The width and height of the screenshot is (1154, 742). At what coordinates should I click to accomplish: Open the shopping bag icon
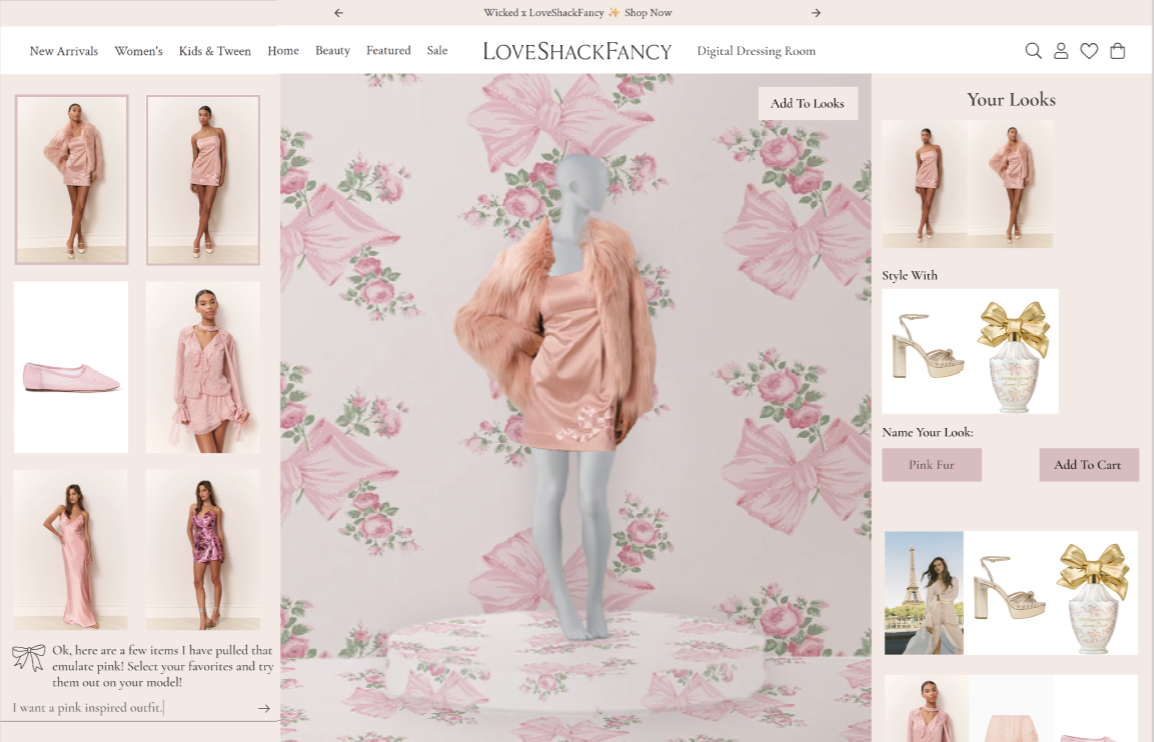tap(1117, 51)
